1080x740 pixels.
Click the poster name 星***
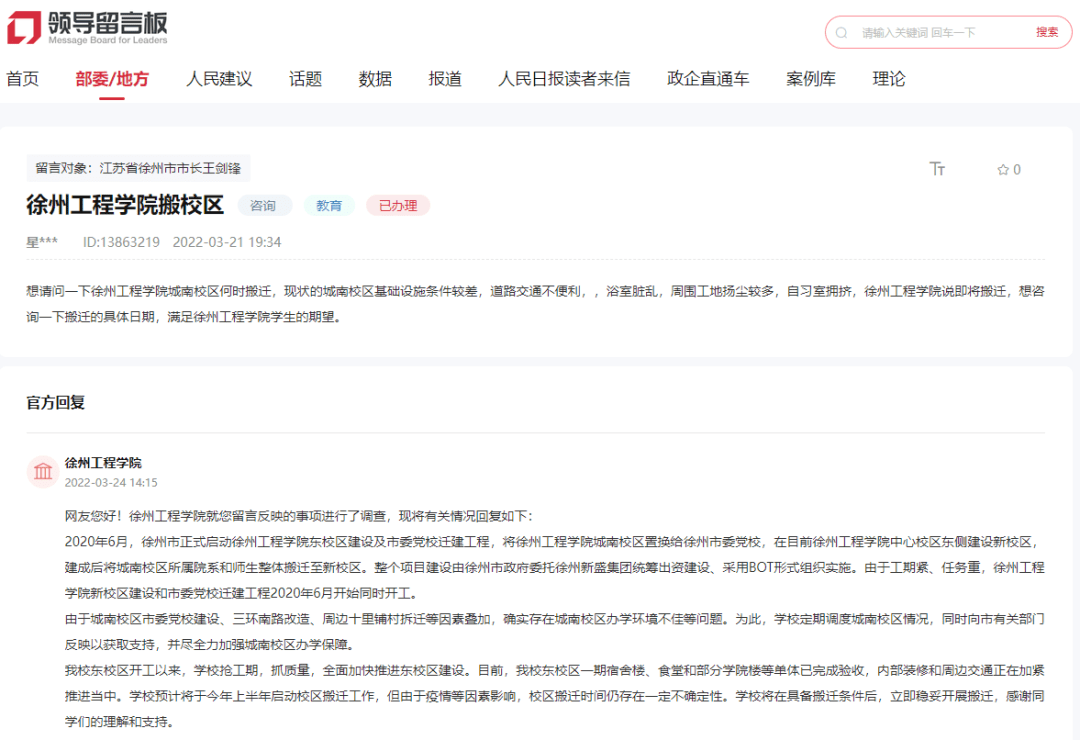coord(42,242)
